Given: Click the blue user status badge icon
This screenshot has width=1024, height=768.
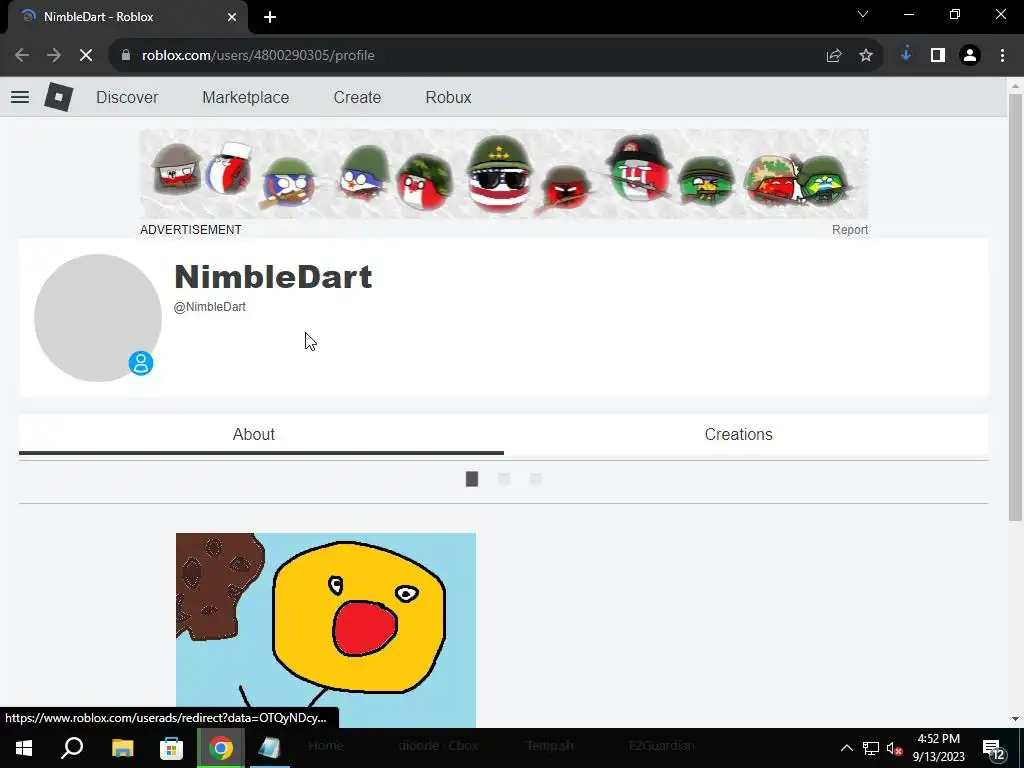Looking at the screenshot, I should (140, 363).
